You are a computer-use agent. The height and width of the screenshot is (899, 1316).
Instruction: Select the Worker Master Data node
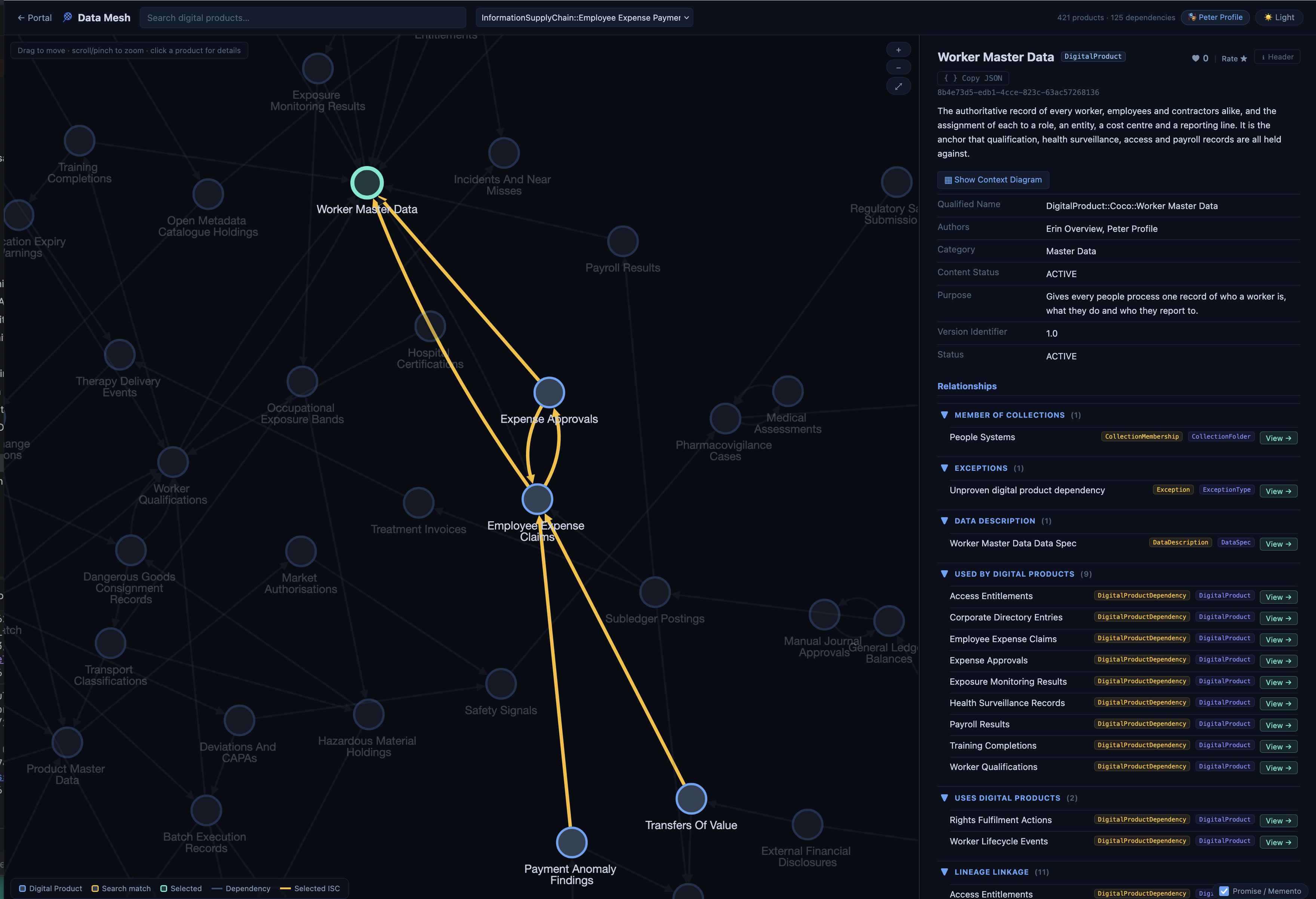tap(367, 183)
